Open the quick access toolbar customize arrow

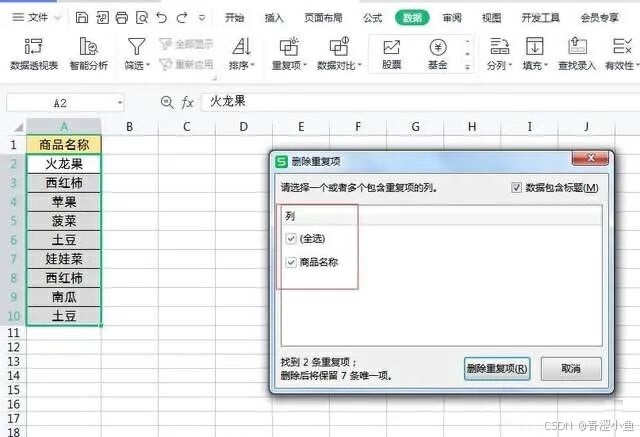click(x=202, y=18)
